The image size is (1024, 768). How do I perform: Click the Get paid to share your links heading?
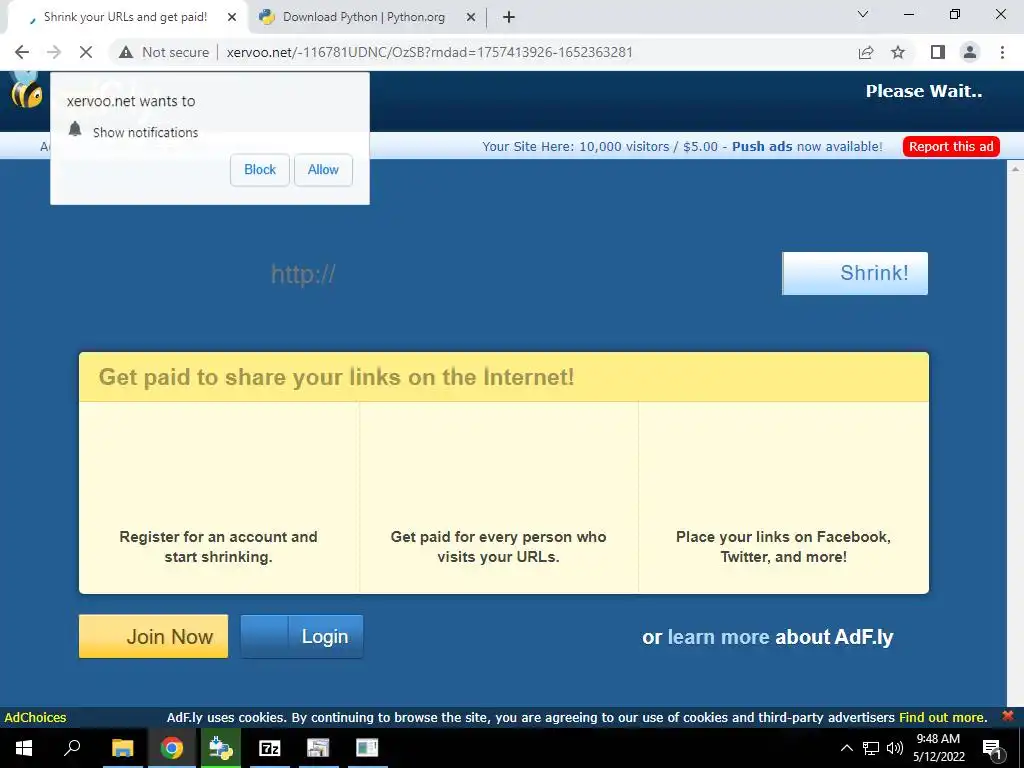[x=336, y=377]
